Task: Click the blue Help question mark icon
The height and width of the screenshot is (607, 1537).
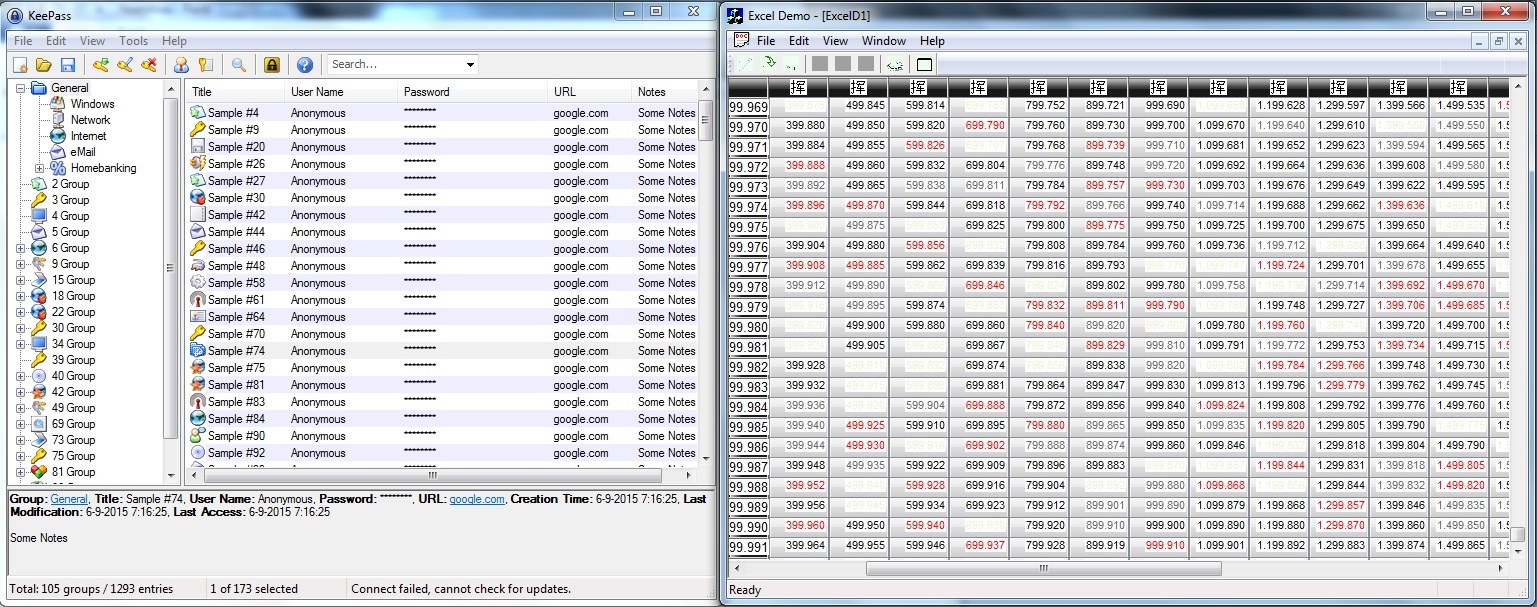Action: point(305,65)
